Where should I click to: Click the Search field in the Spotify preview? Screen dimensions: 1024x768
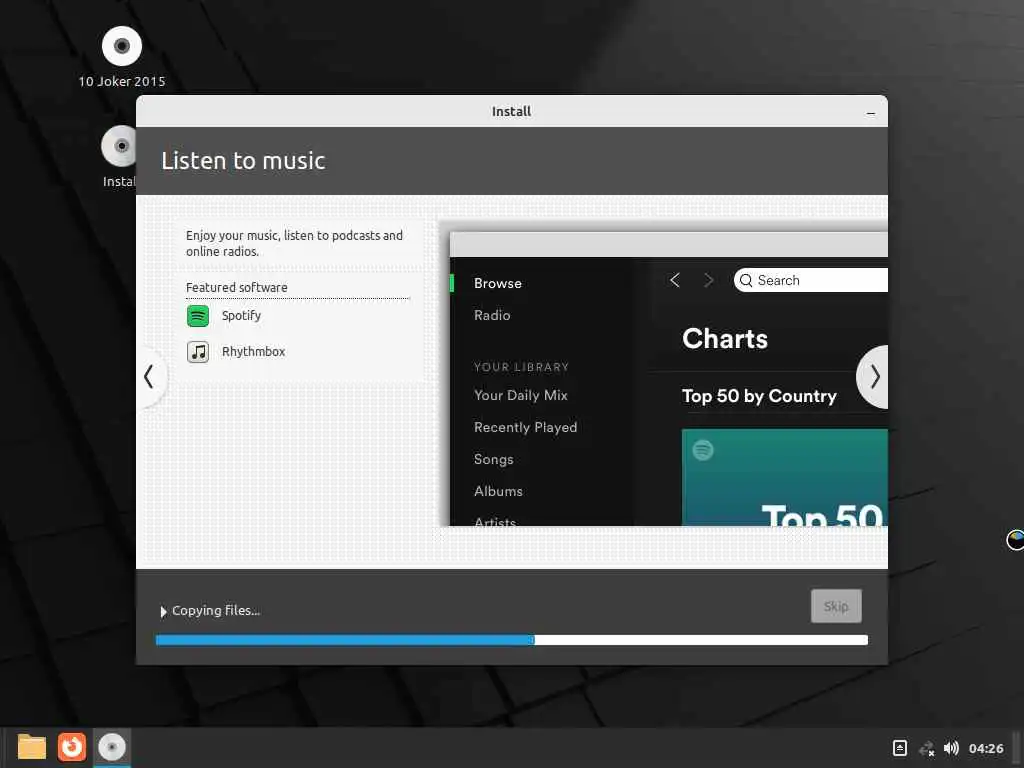coord(810,280)
